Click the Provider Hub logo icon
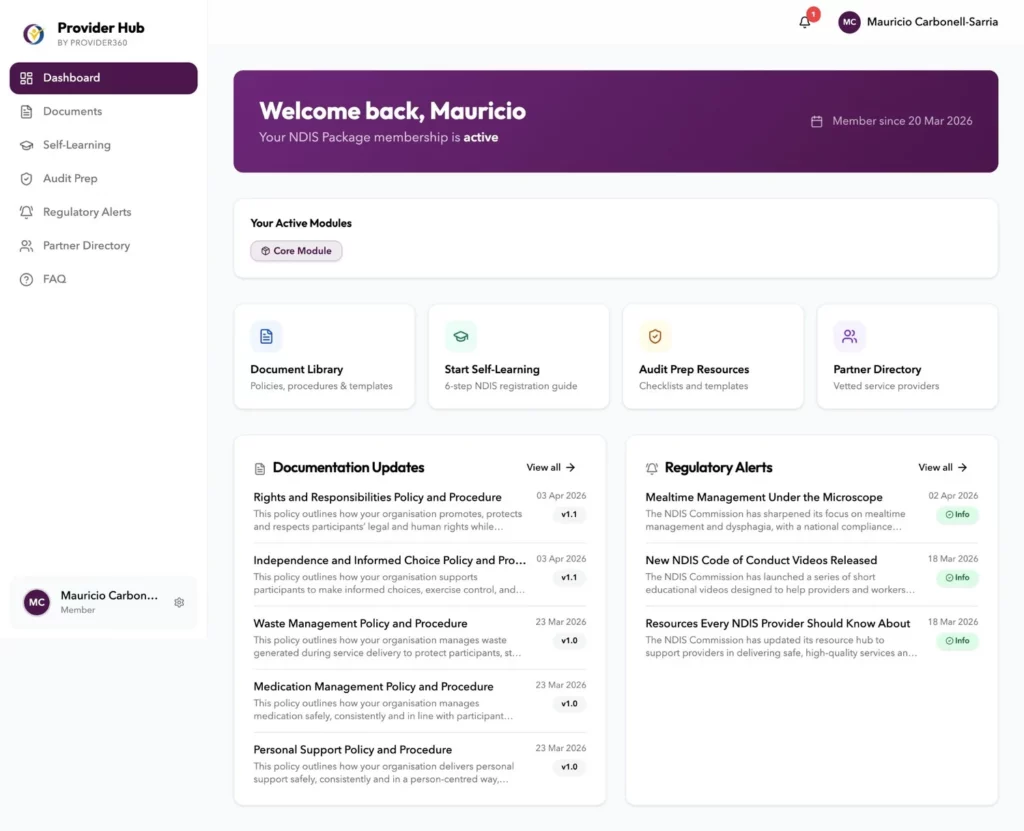 coord(33,34)
